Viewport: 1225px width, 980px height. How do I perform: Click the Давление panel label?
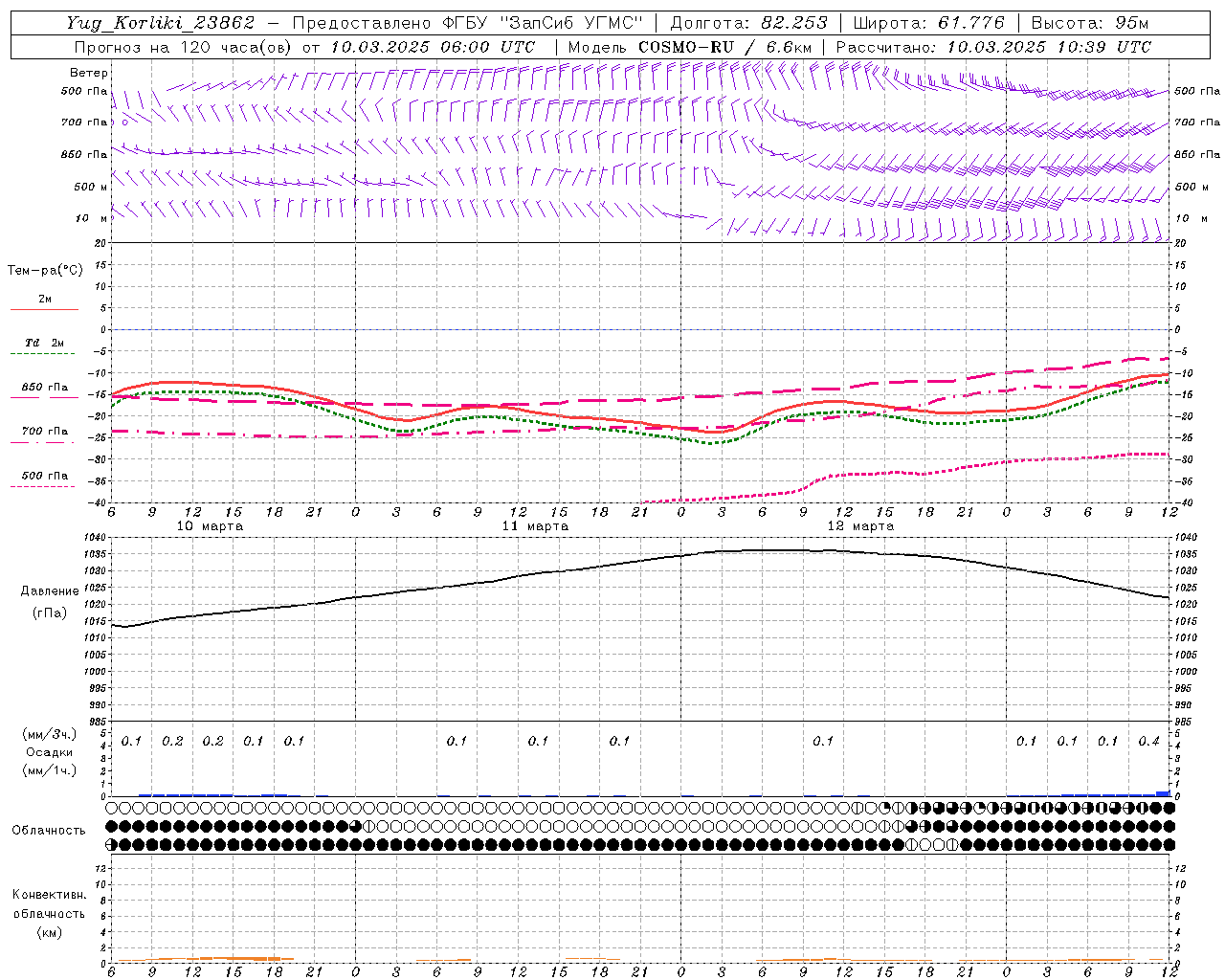point(50,591)
